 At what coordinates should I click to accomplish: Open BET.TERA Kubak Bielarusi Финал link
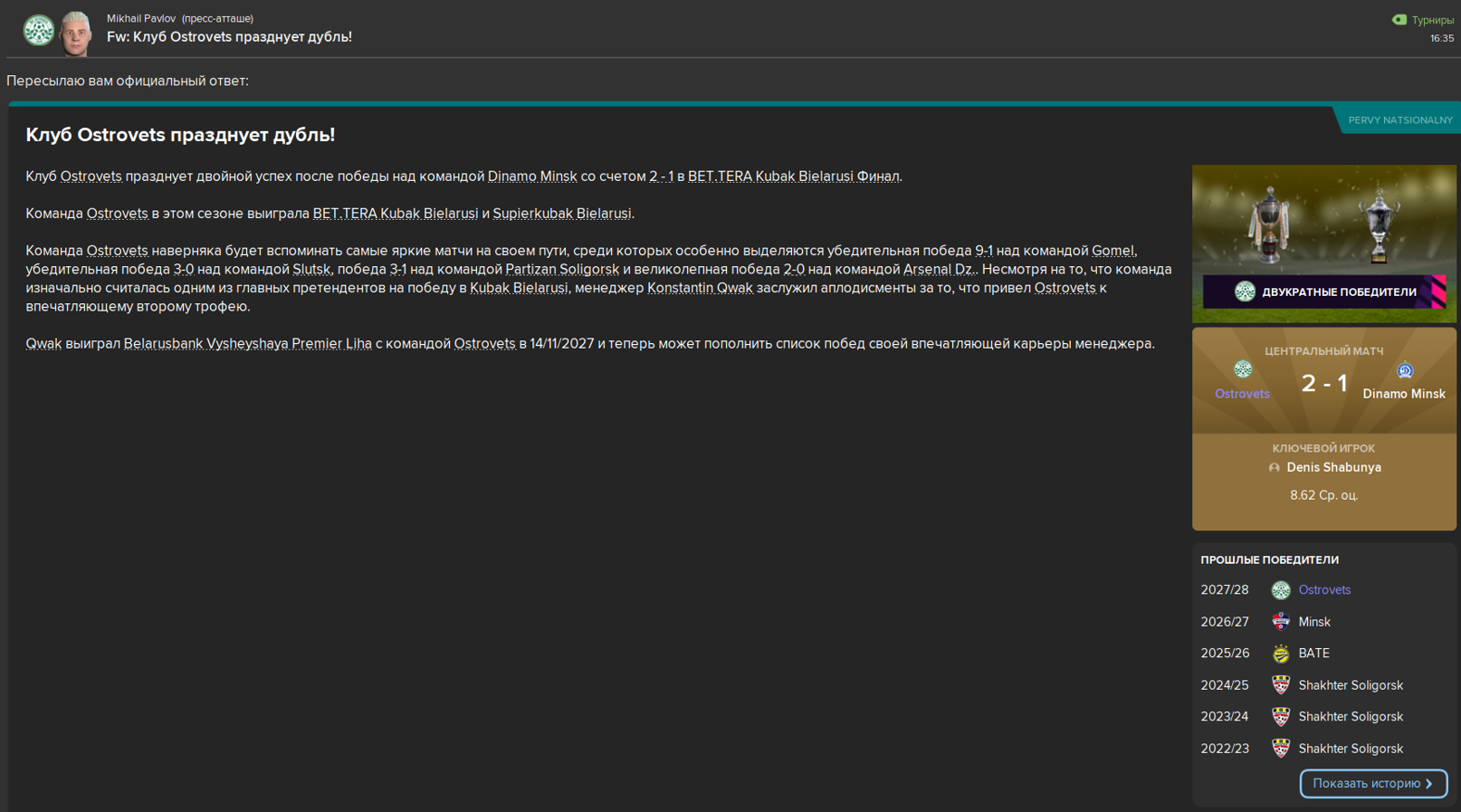794,176
